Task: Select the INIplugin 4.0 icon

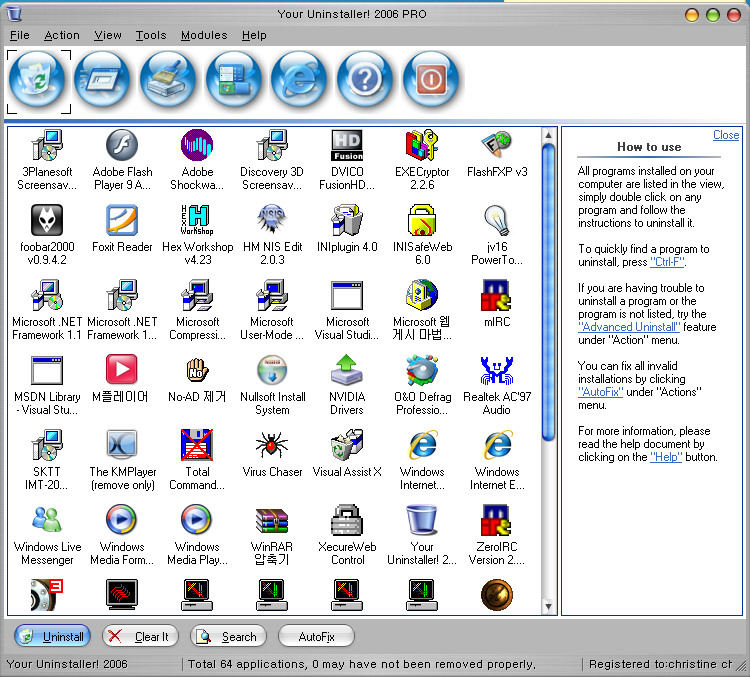Action: 347,220
